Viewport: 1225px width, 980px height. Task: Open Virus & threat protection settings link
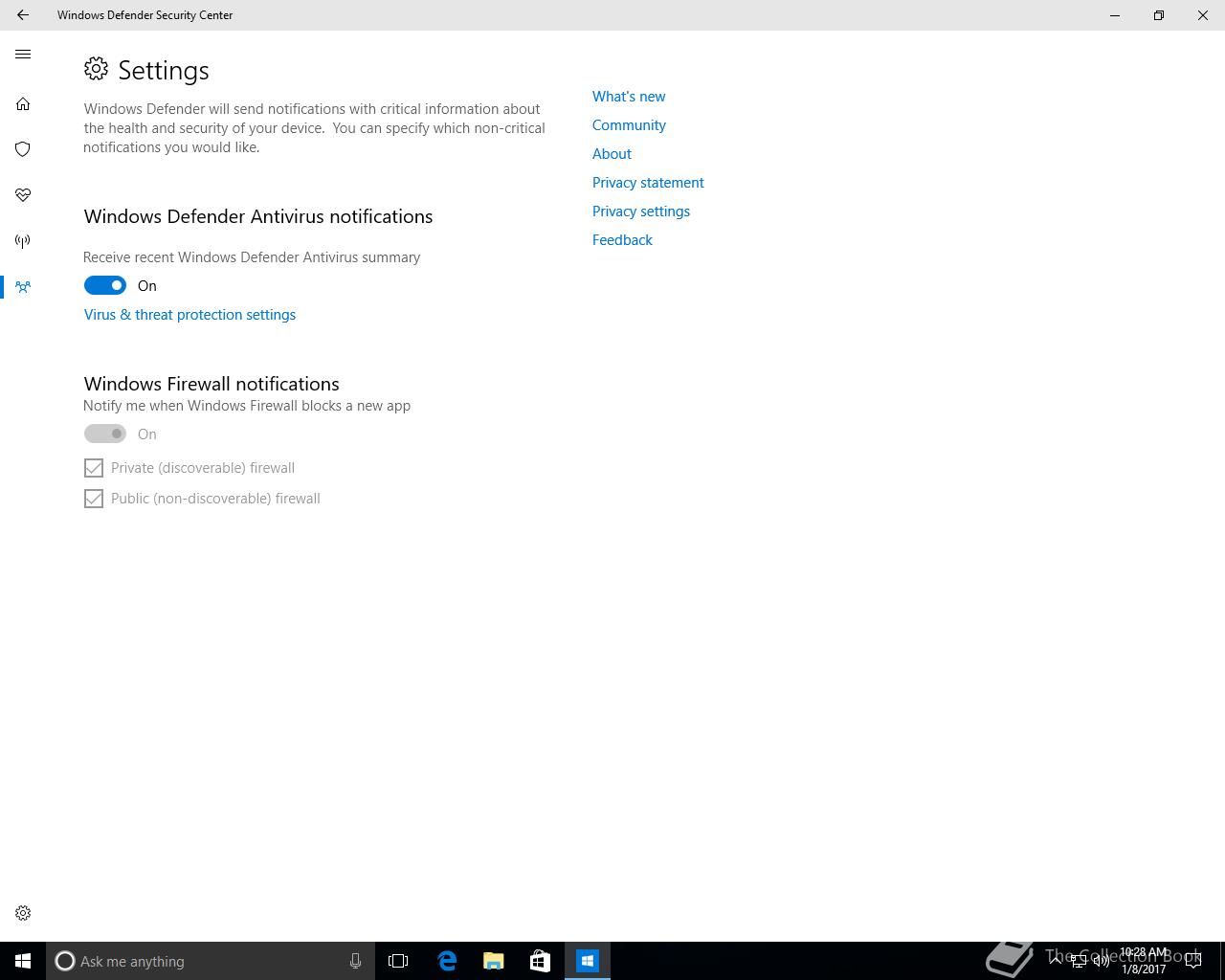[x=189, y=314]
